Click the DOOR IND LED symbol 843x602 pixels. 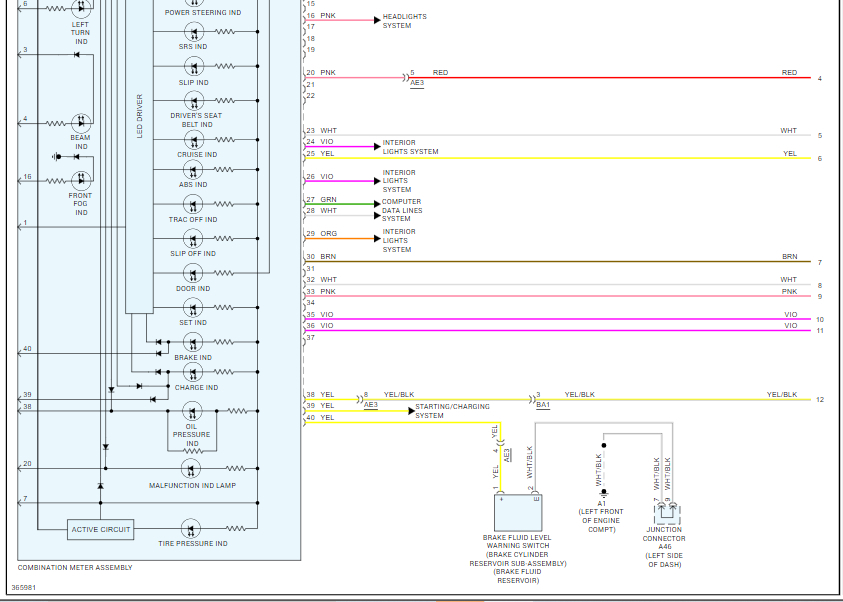[193, 273]
